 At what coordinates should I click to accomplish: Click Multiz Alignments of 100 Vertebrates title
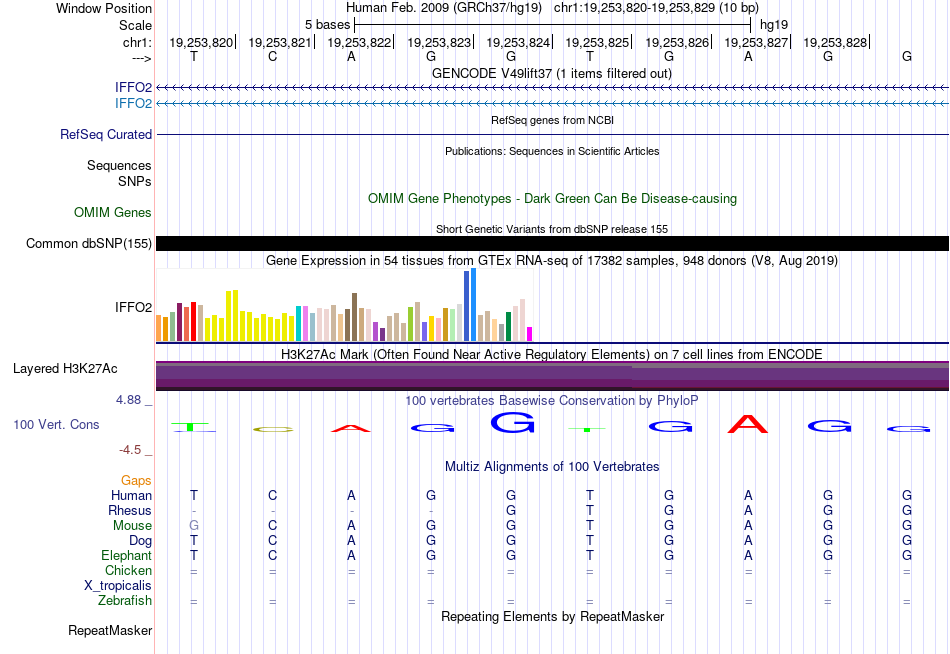point(552,466)
